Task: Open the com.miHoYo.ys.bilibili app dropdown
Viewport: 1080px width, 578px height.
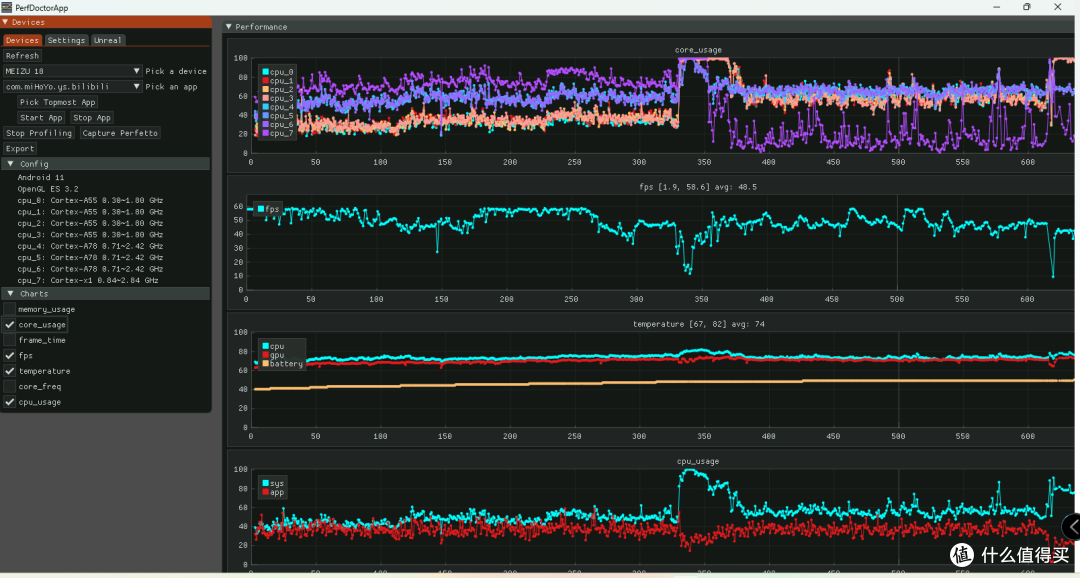Action: (73, 87)
